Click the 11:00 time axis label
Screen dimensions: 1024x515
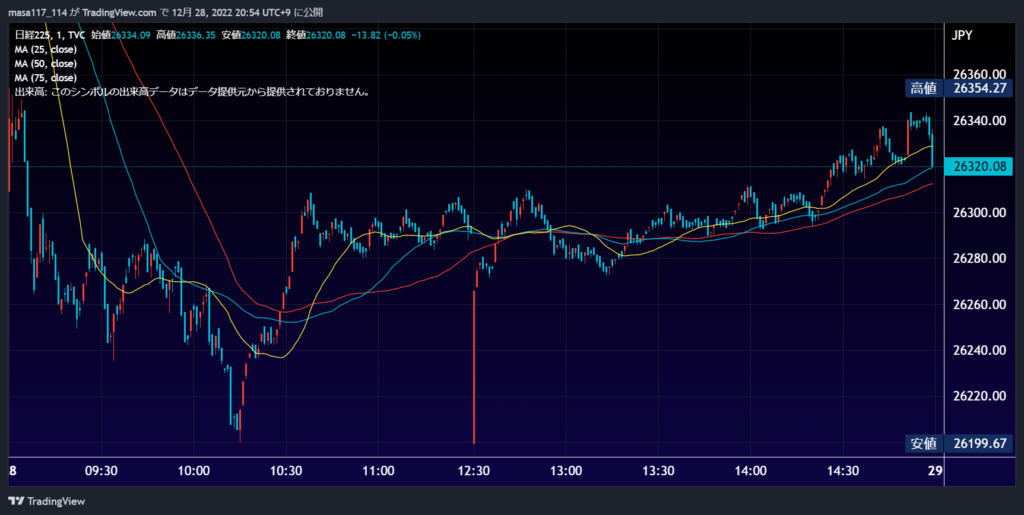pyautogui.click(x=379, y=471)
